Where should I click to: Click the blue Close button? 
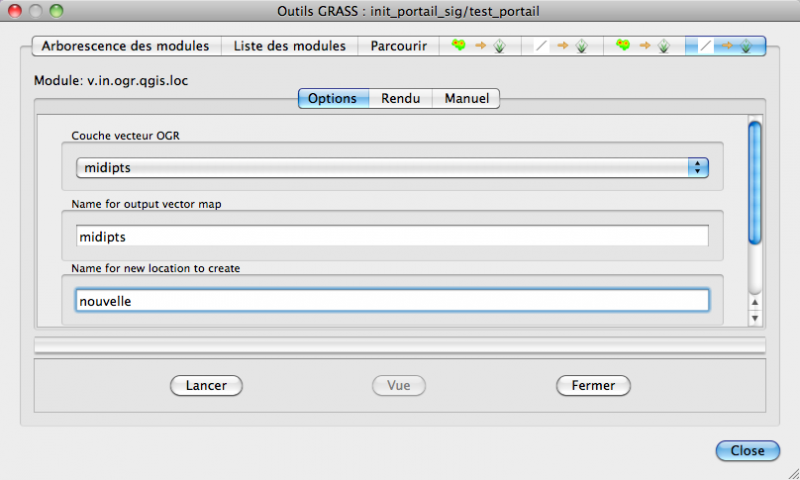click(x=747, y=451)
